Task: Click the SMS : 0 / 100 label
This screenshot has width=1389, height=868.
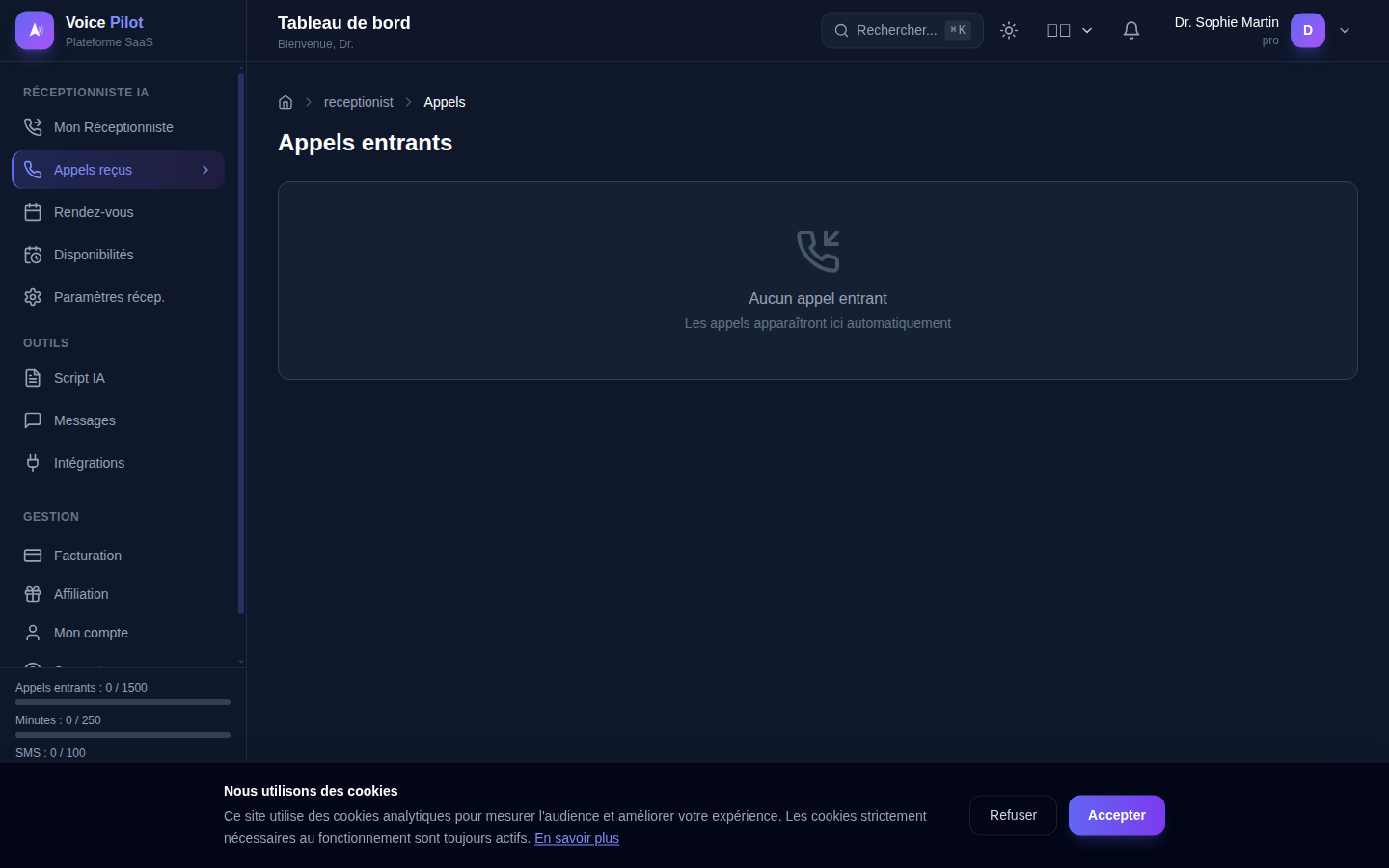Action: click(50, 753)
